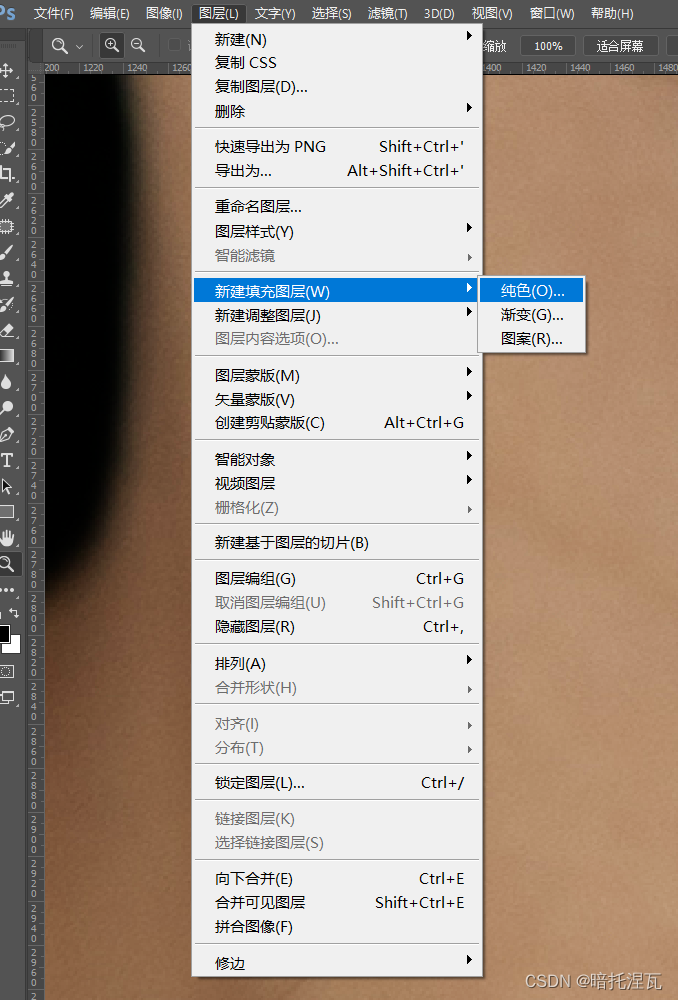The image size is (678, 1000).
Task: Choose 快速导出为 PNG
Action: [337, 147]
